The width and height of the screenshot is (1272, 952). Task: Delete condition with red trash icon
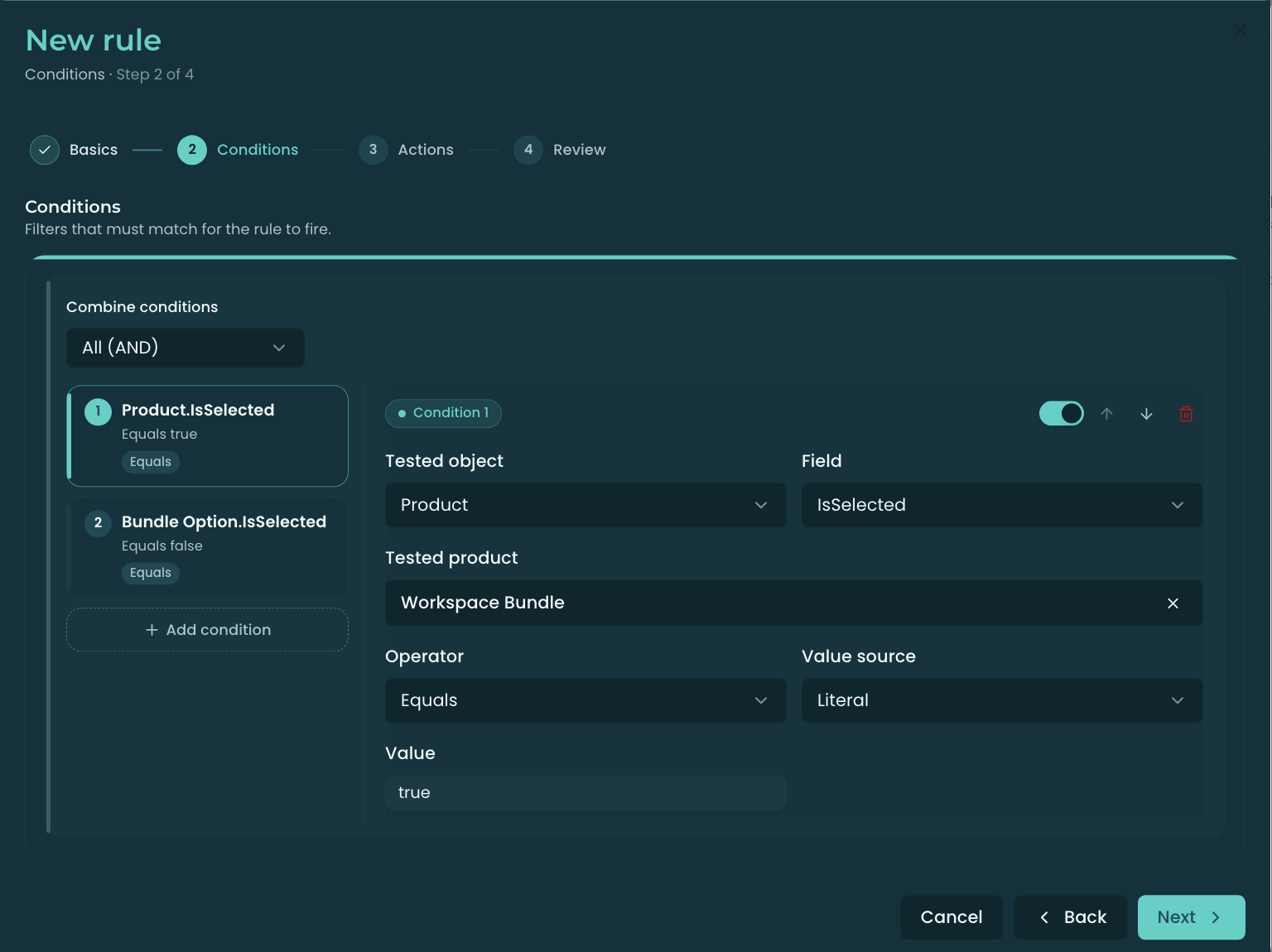[x=1186, y=413]
